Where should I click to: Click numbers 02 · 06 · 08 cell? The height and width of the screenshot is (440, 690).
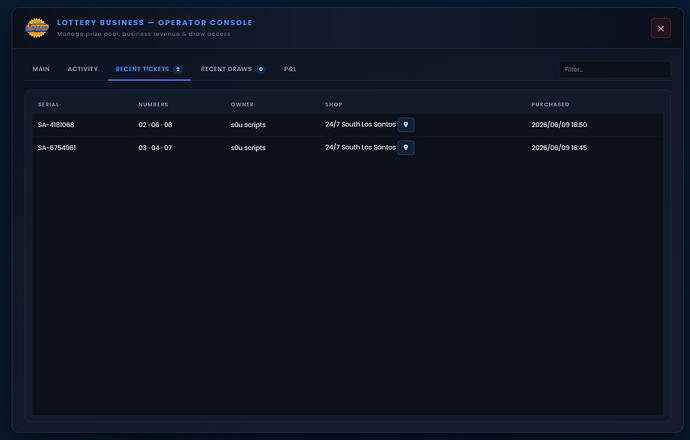[155, 125]
